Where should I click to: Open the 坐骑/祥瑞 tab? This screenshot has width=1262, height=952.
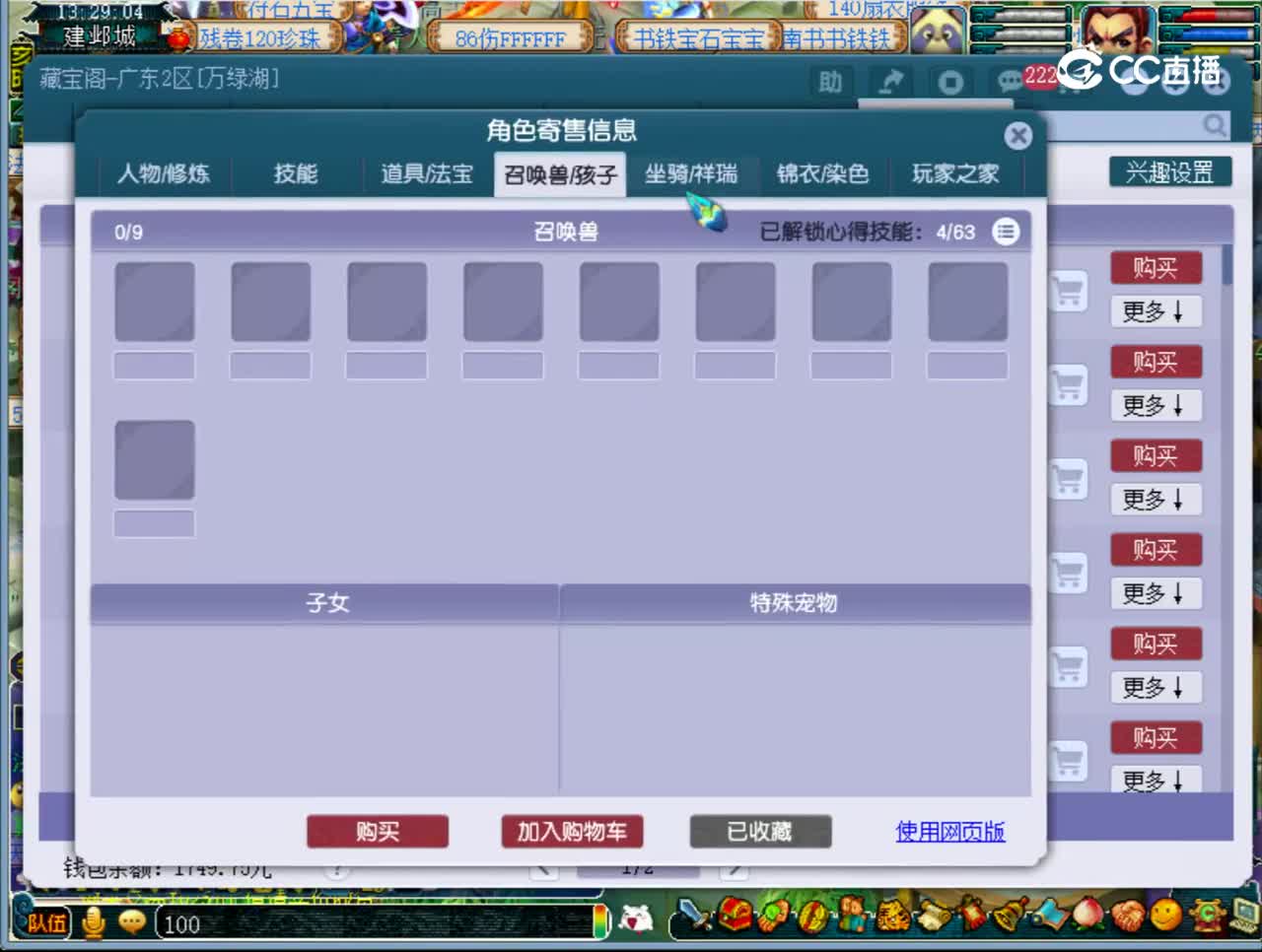[x=691, y=174]
